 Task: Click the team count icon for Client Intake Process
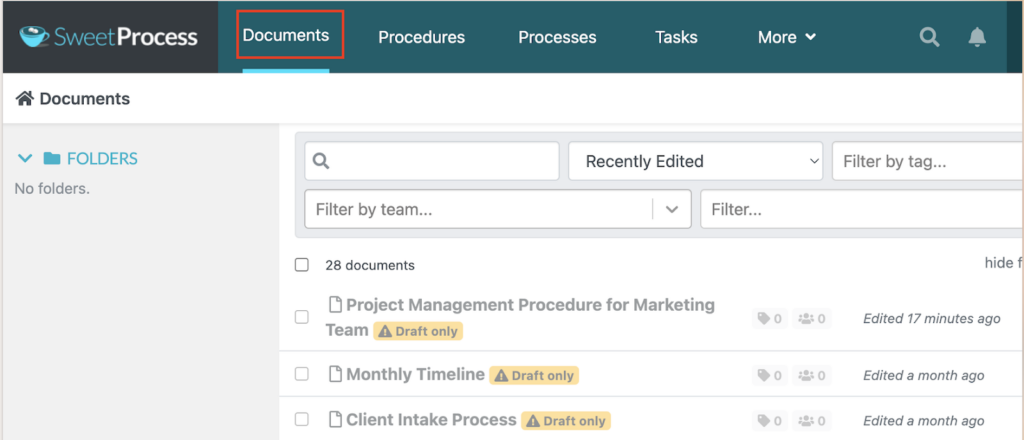coord(806,421)
